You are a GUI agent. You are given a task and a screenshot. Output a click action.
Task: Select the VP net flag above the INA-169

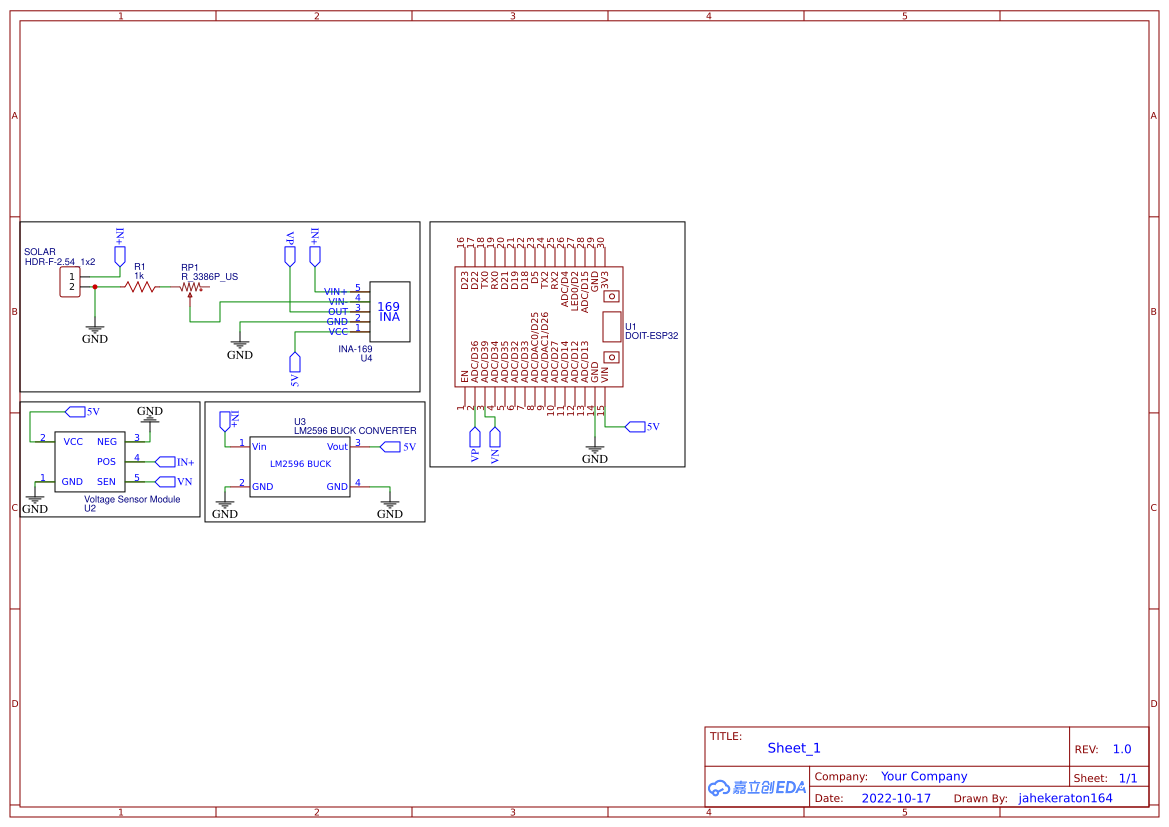(289, 253)
